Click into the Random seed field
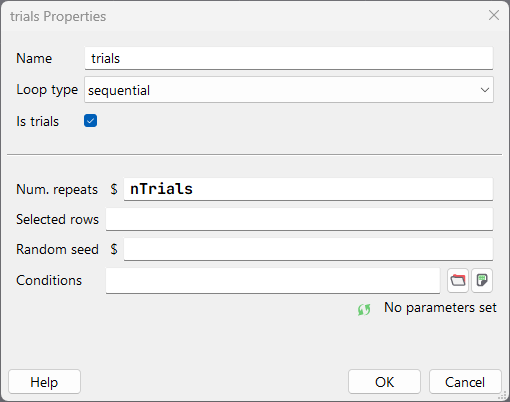This screenshot has height=402, width=510. point(308,249)
